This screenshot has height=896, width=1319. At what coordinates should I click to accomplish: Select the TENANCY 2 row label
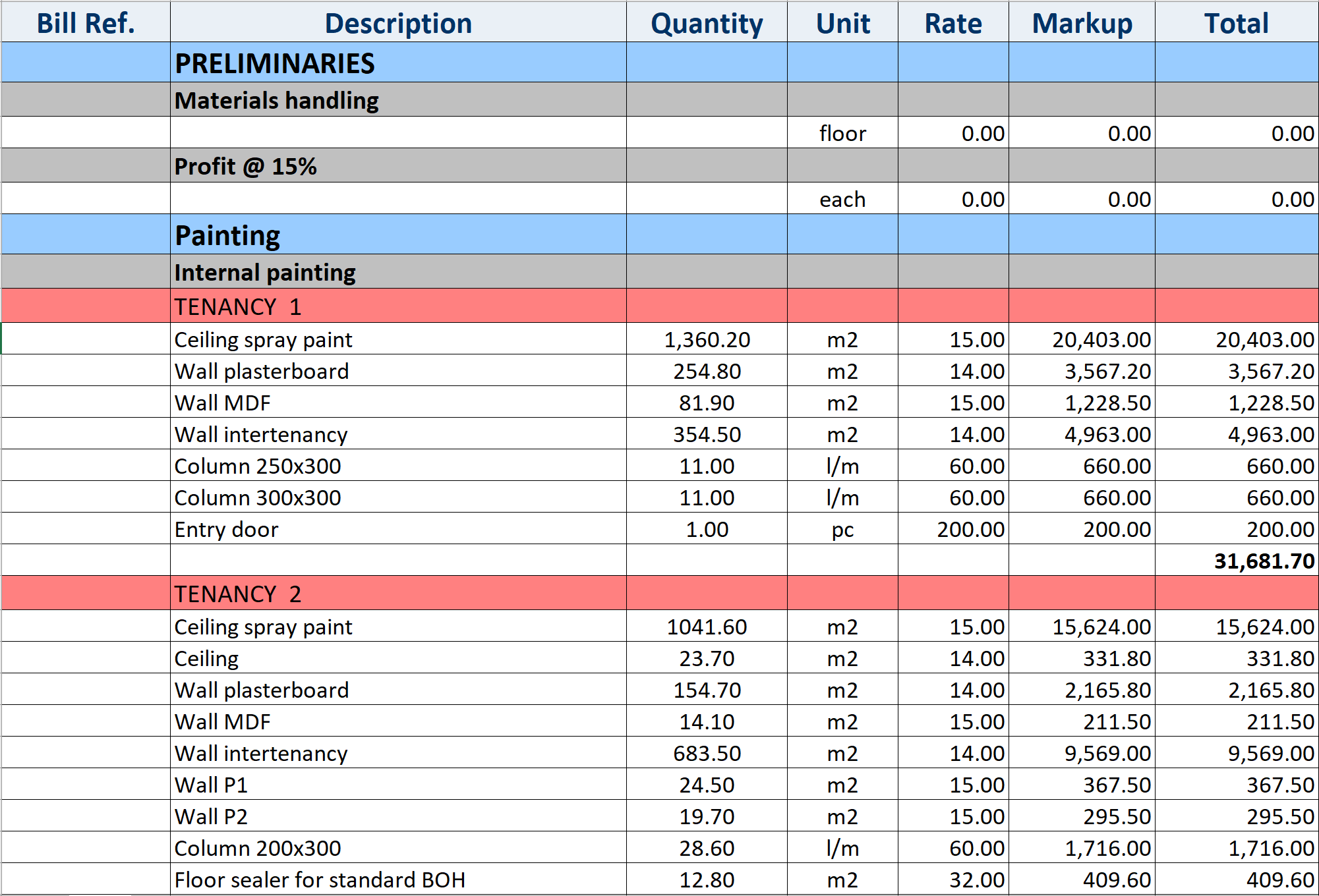tap(238, 594)
